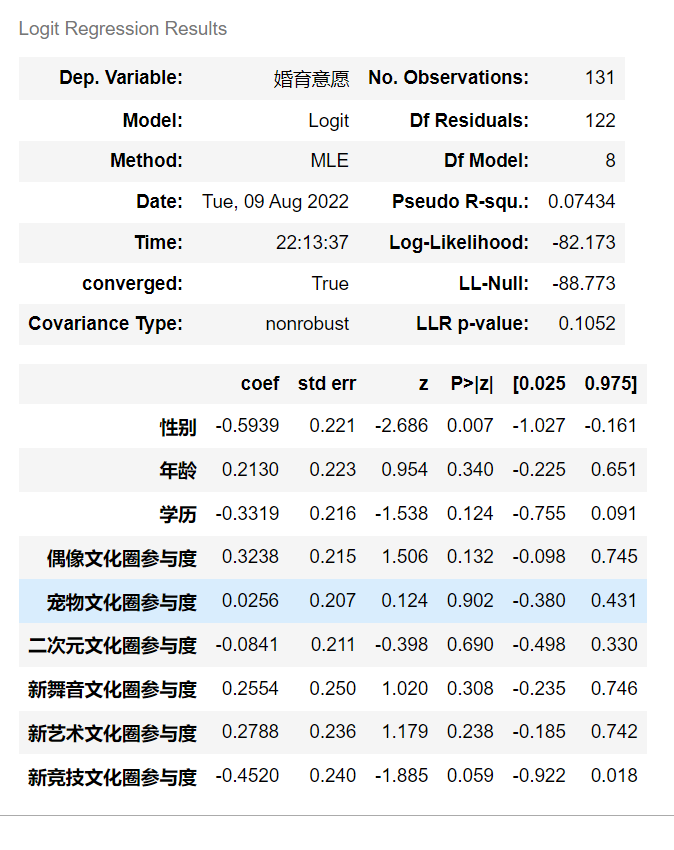Click the Df Model value 8
The width and height of the screenshot is (674, 850).
(610, 160)
